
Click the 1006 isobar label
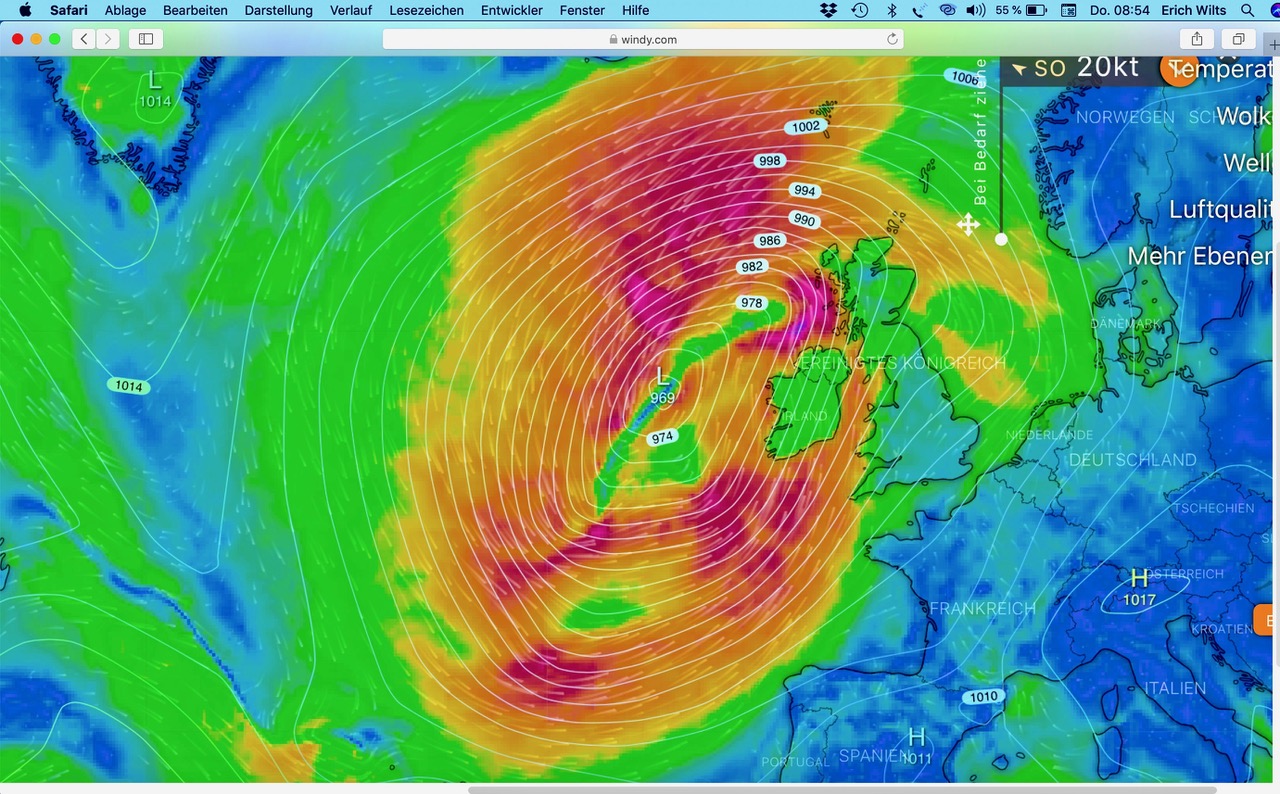(x=965, y=78)
